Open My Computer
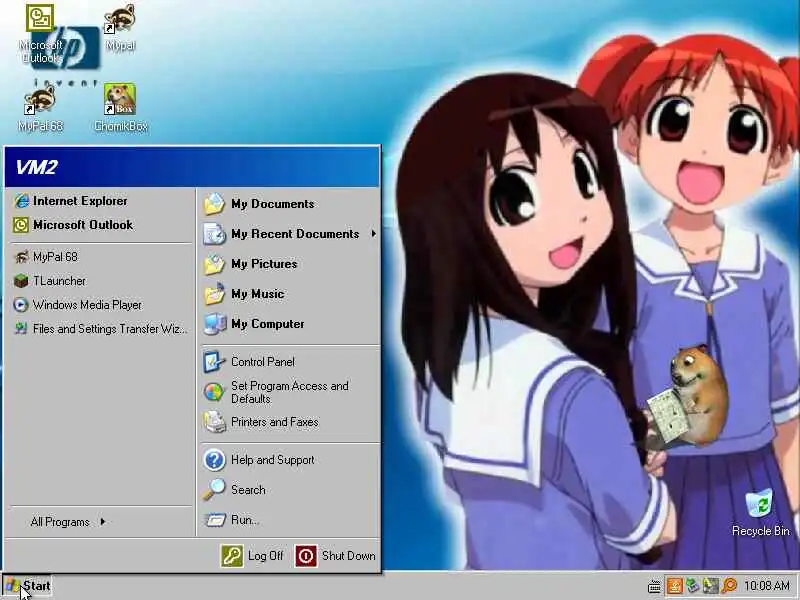The image size is (800, 600). [289, 324]
